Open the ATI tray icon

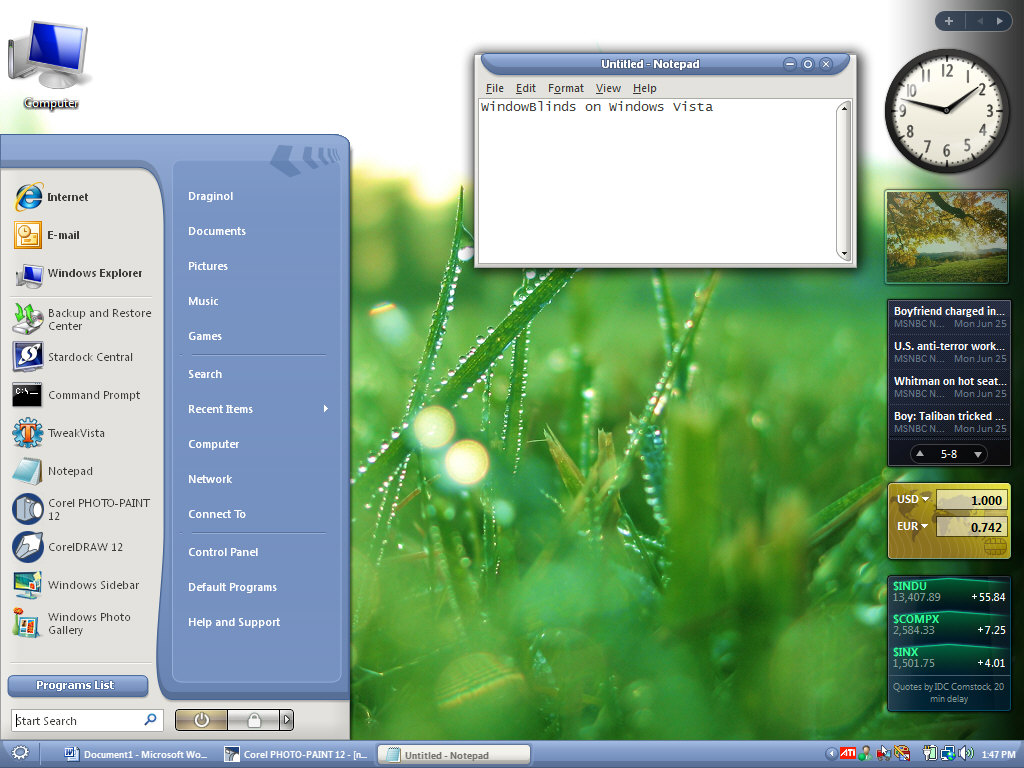pos(848,753)
